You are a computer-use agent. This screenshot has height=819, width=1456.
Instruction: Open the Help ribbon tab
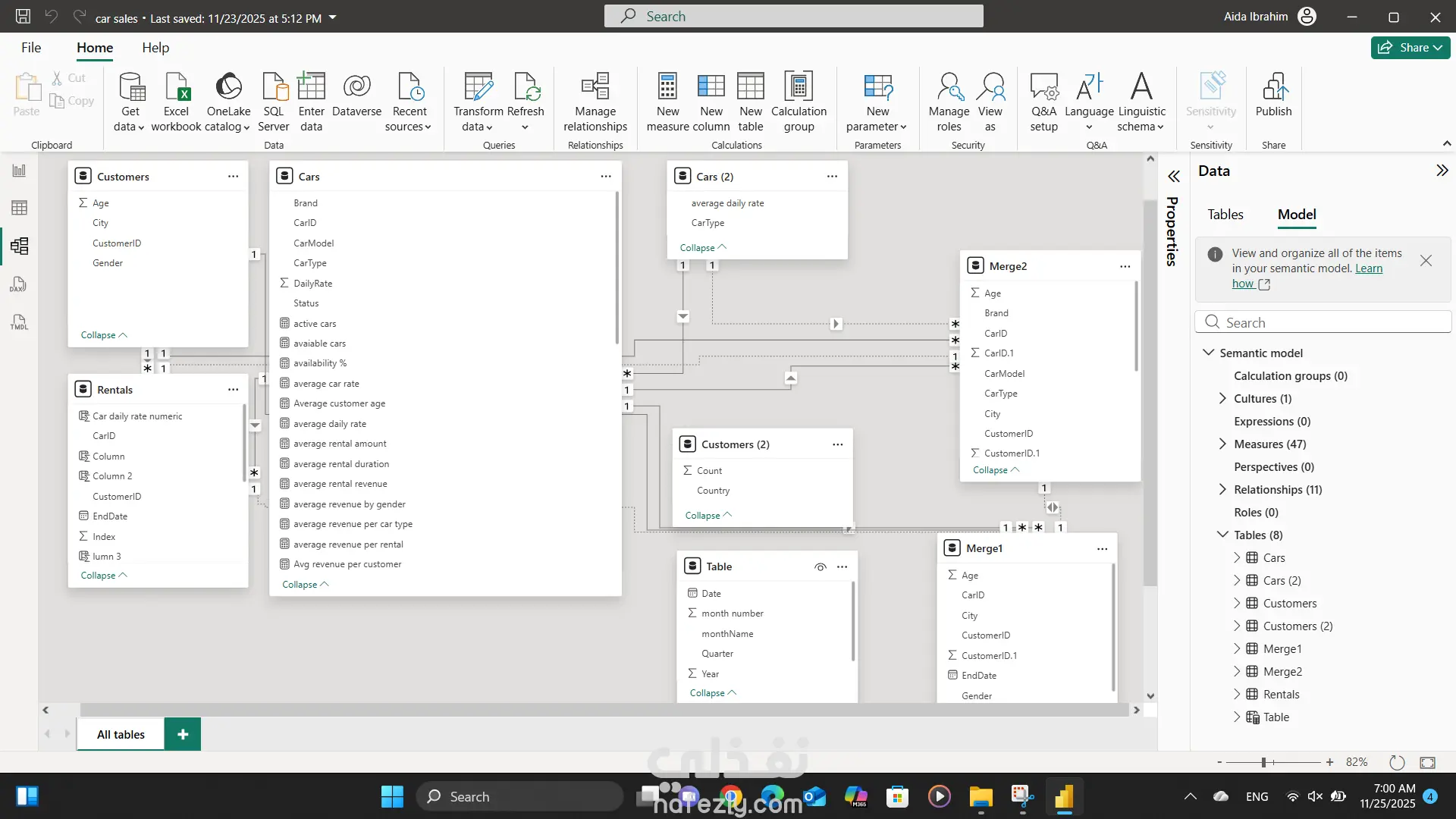(x=155, y=48)
